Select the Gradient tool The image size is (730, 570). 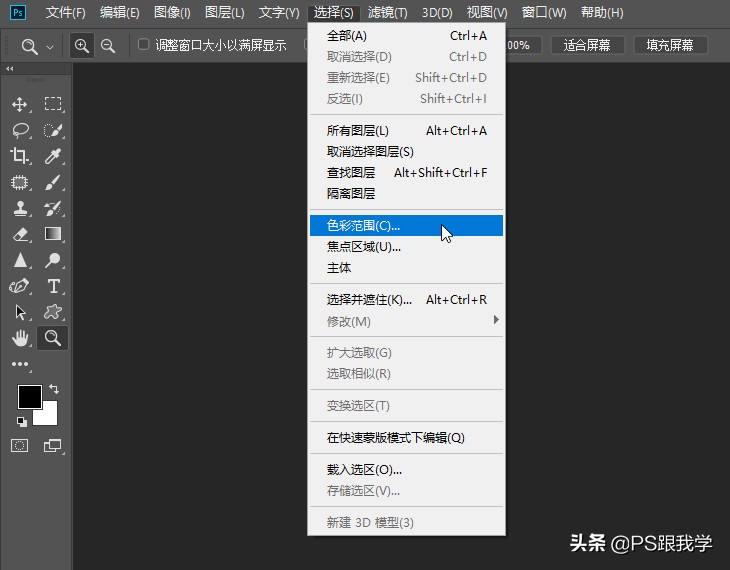pos(53,234)
